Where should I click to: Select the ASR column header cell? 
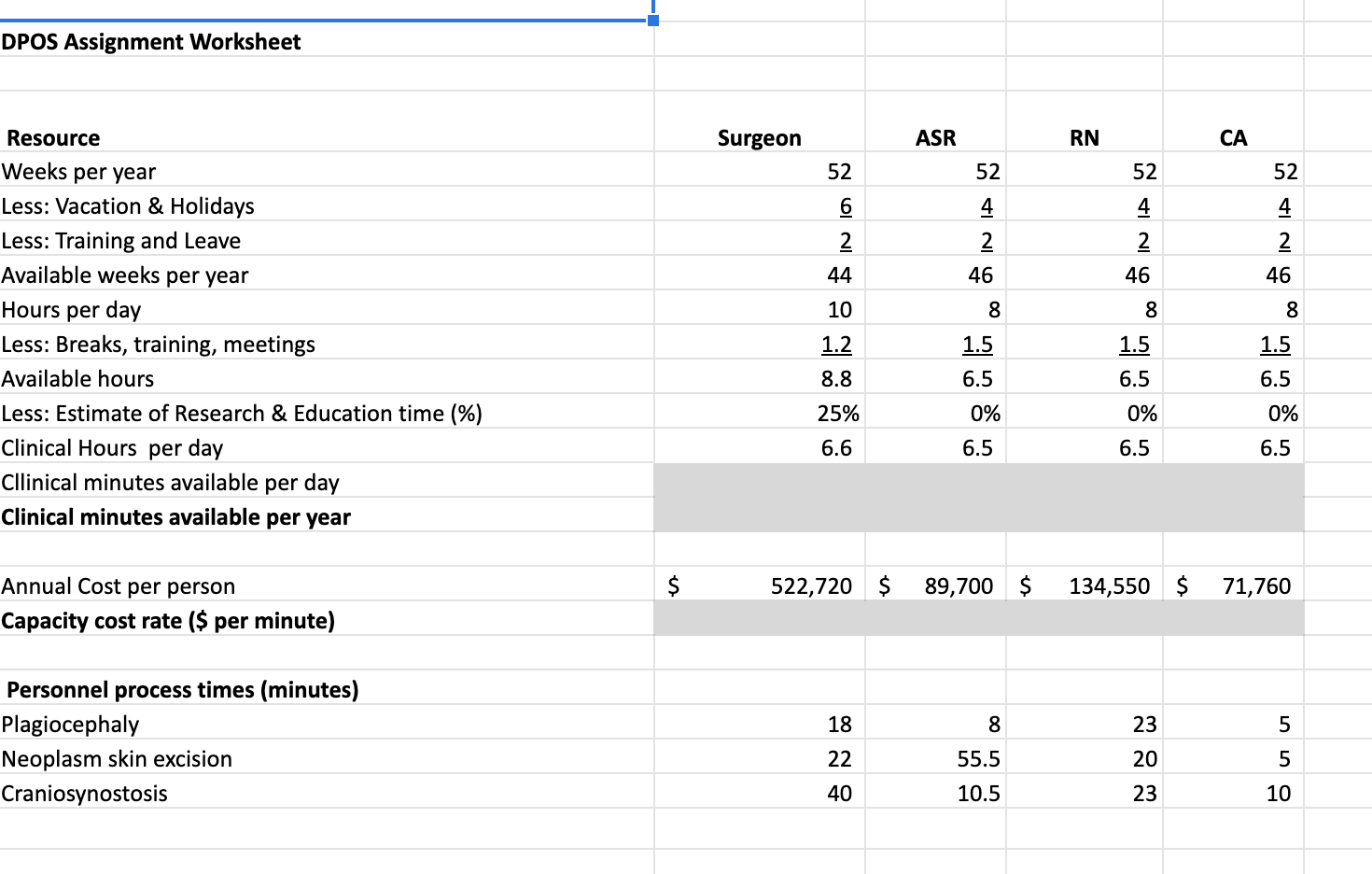[934, 137]
